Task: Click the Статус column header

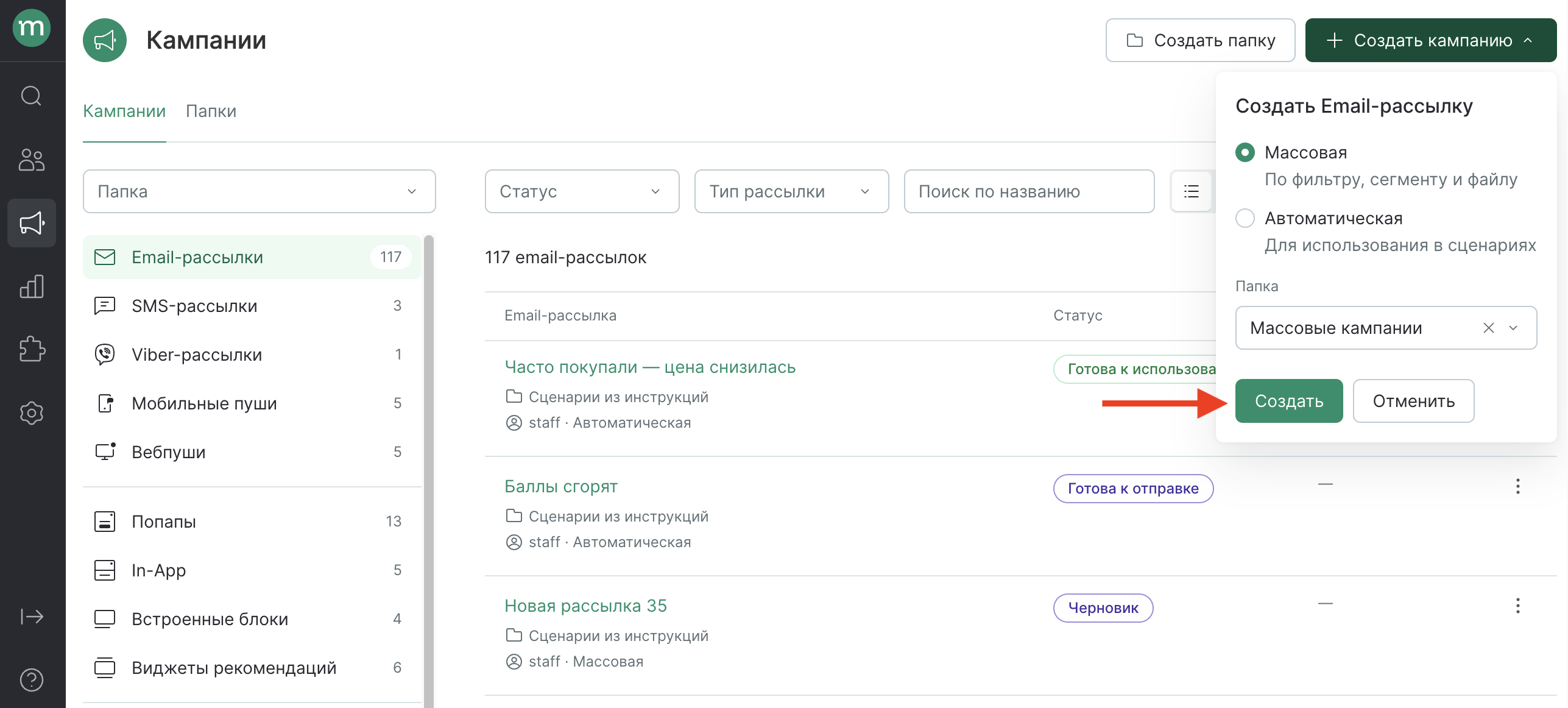Action: pyautogui.click(x=1078, y=316)
